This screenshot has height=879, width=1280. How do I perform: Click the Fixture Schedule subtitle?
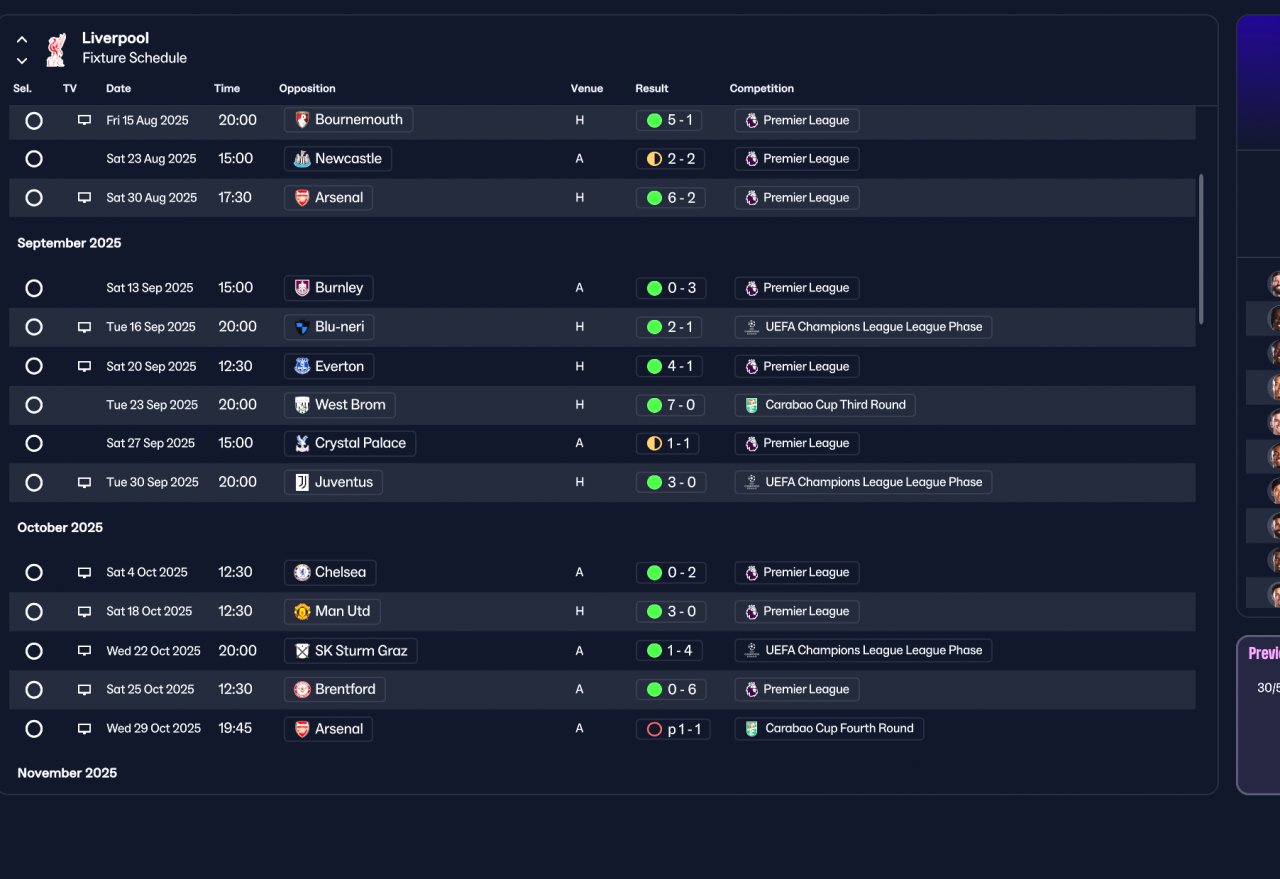tap(135, 58)
